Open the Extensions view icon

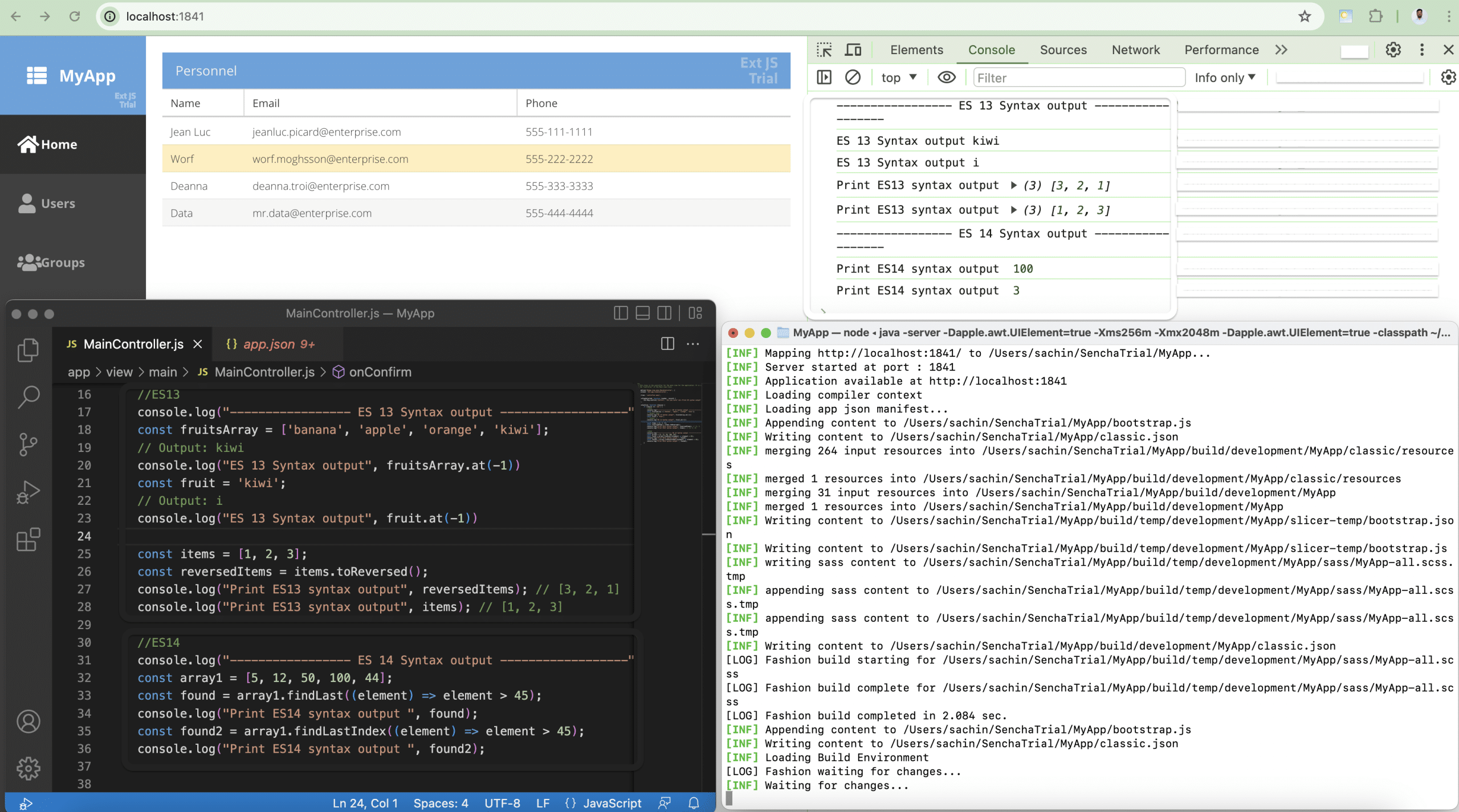(28, 539)
